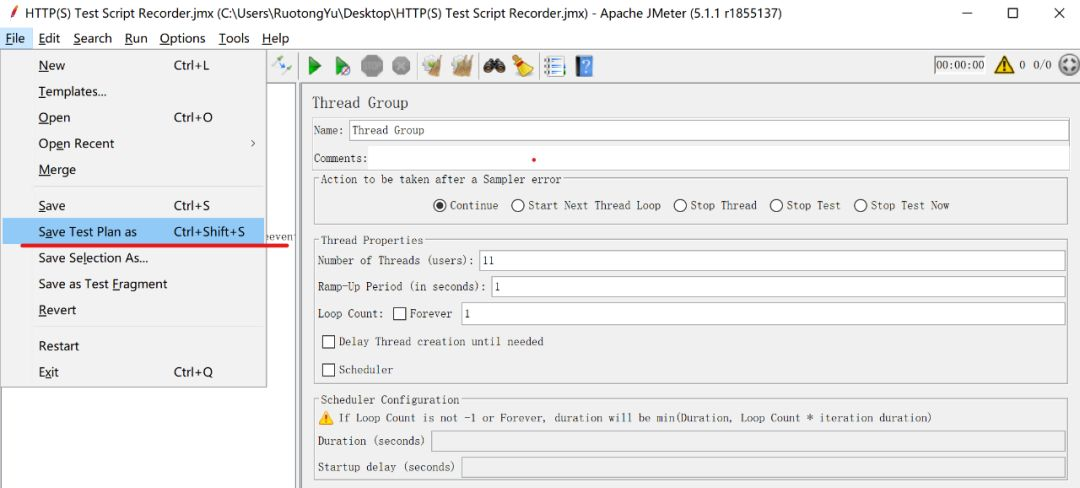The width and height of the screenshot is (1080, 488).
Task: Click the 0/0 active threads counter
Action: click(1042, 65)
